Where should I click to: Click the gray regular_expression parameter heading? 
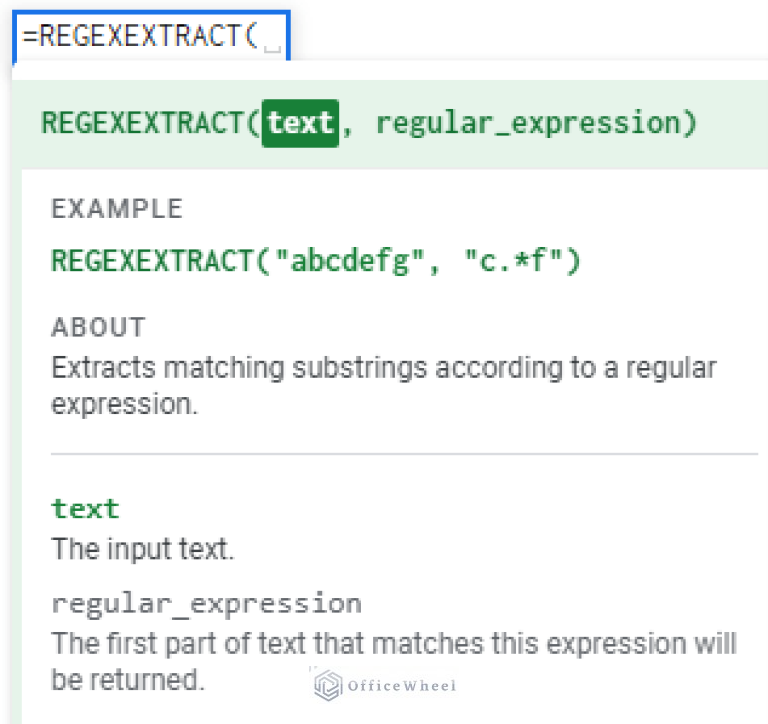(206, 604)
